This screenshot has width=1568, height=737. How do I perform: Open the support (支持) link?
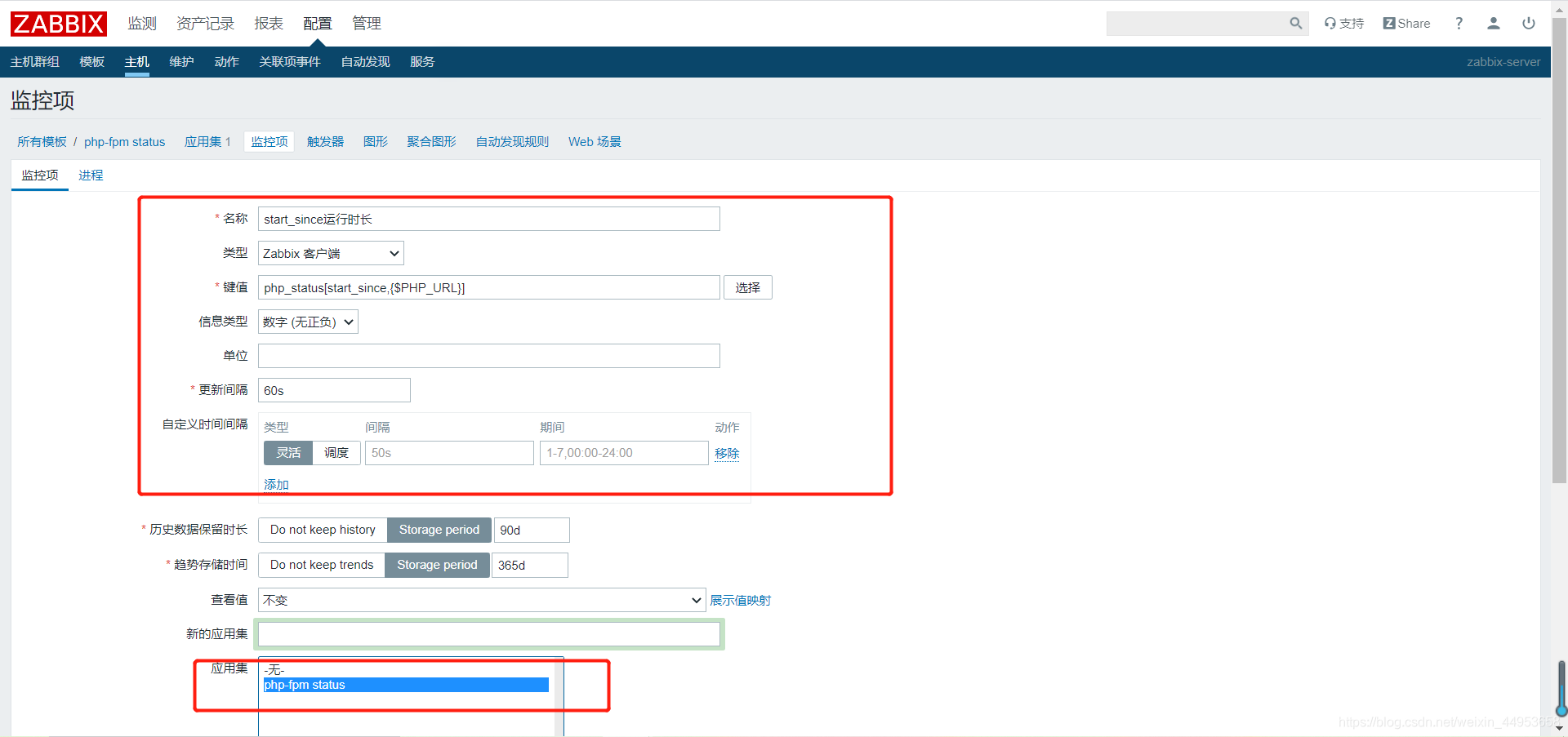[x=1344, y=24]
